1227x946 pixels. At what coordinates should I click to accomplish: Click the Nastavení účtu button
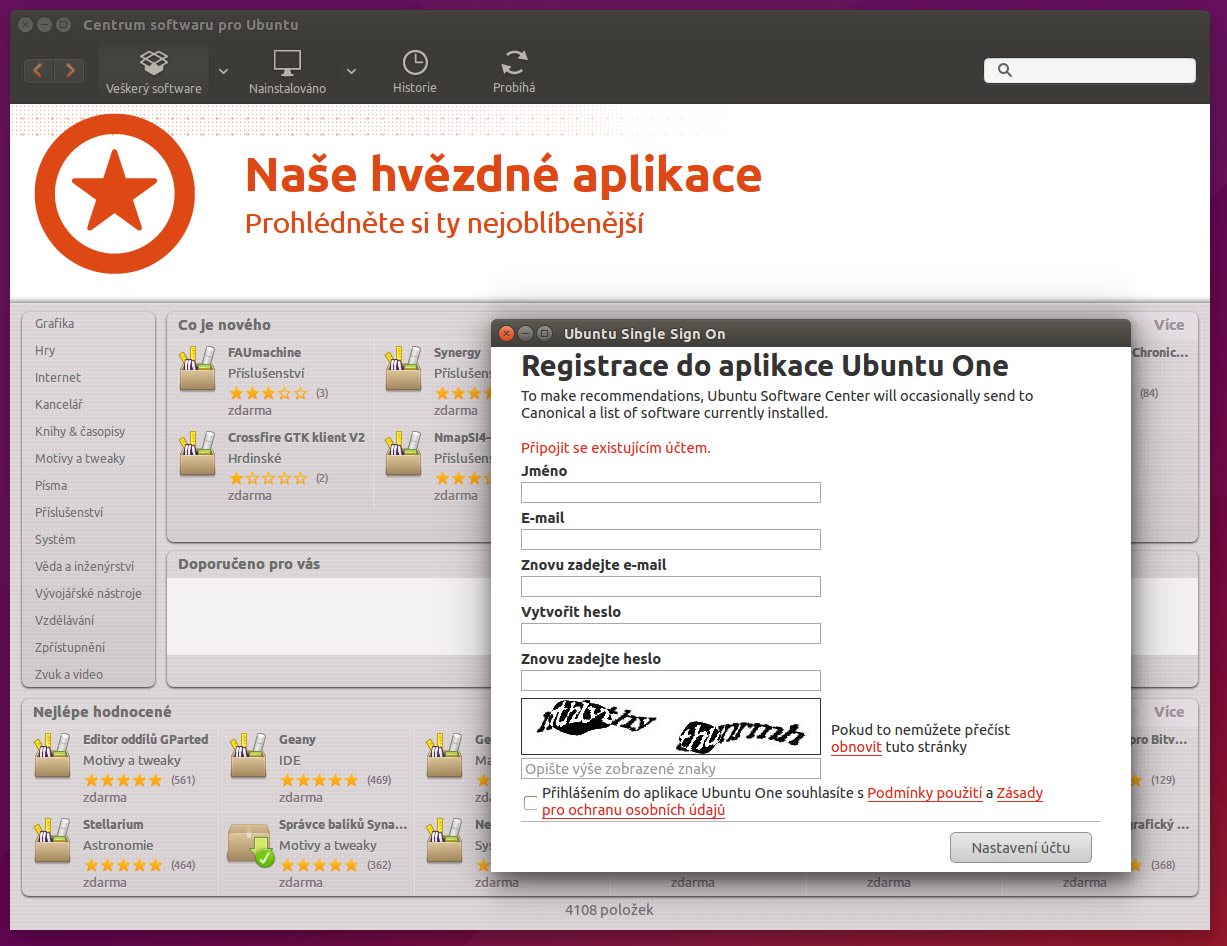pos(1021,848)
